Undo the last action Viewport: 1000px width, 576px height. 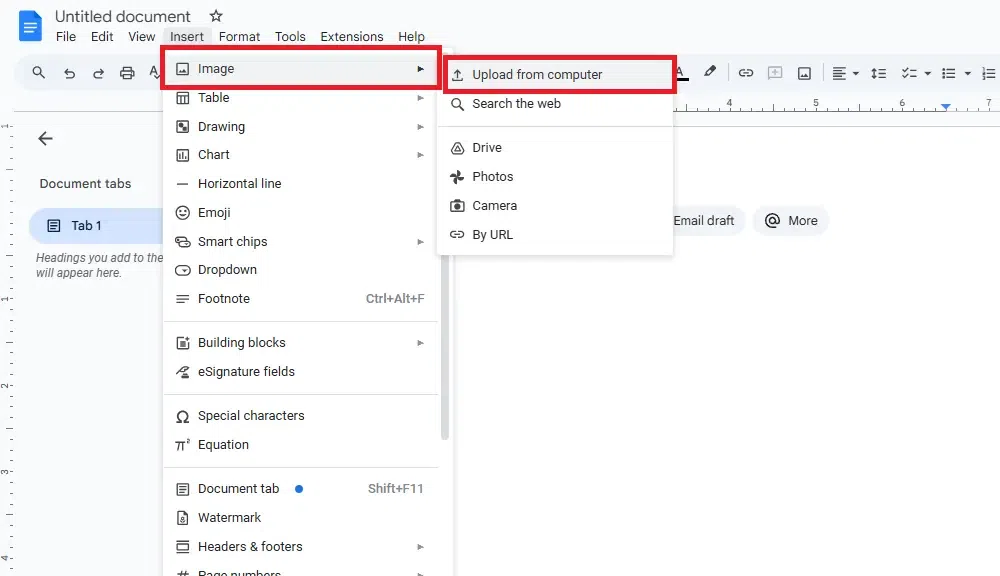[69, 73]
